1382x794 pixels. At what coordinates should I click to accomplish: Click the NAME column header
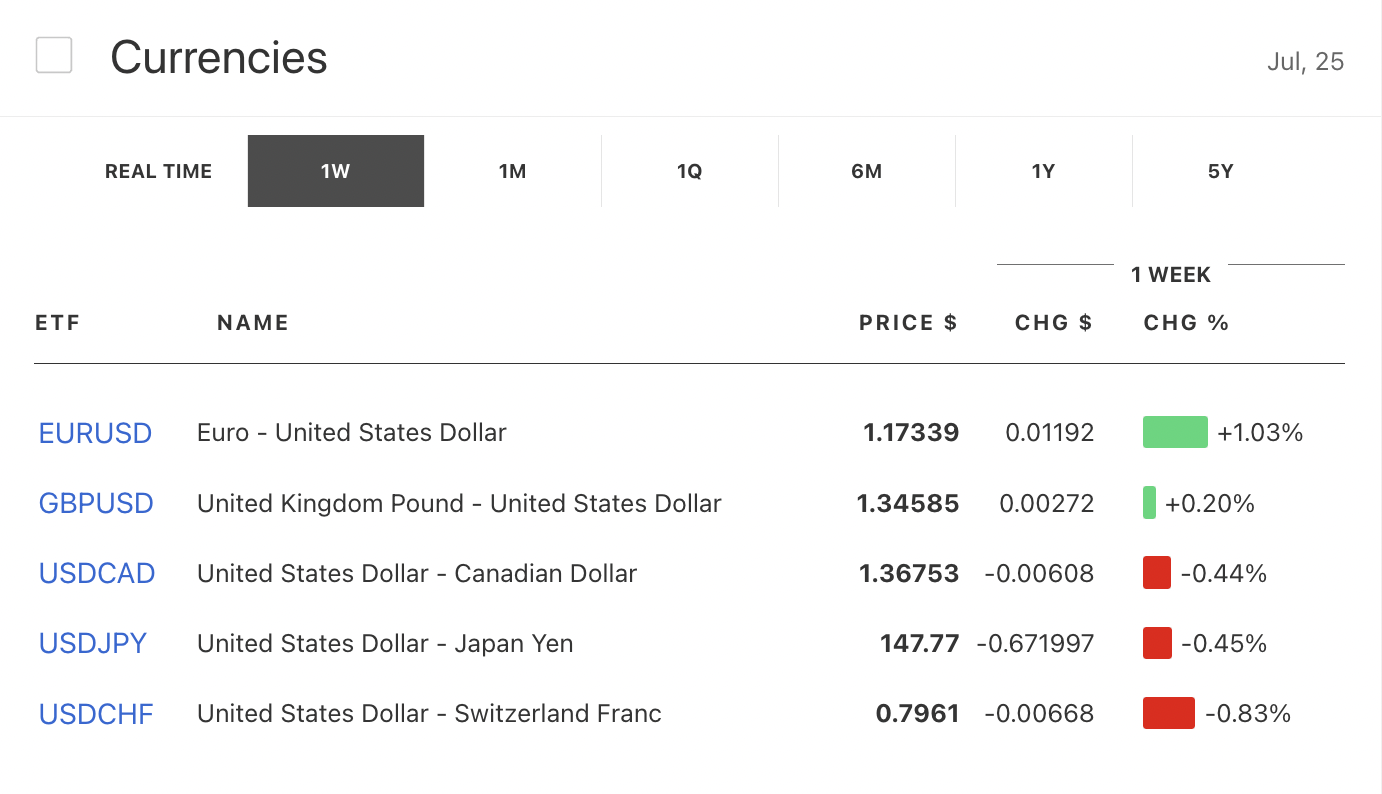(253, 323)
